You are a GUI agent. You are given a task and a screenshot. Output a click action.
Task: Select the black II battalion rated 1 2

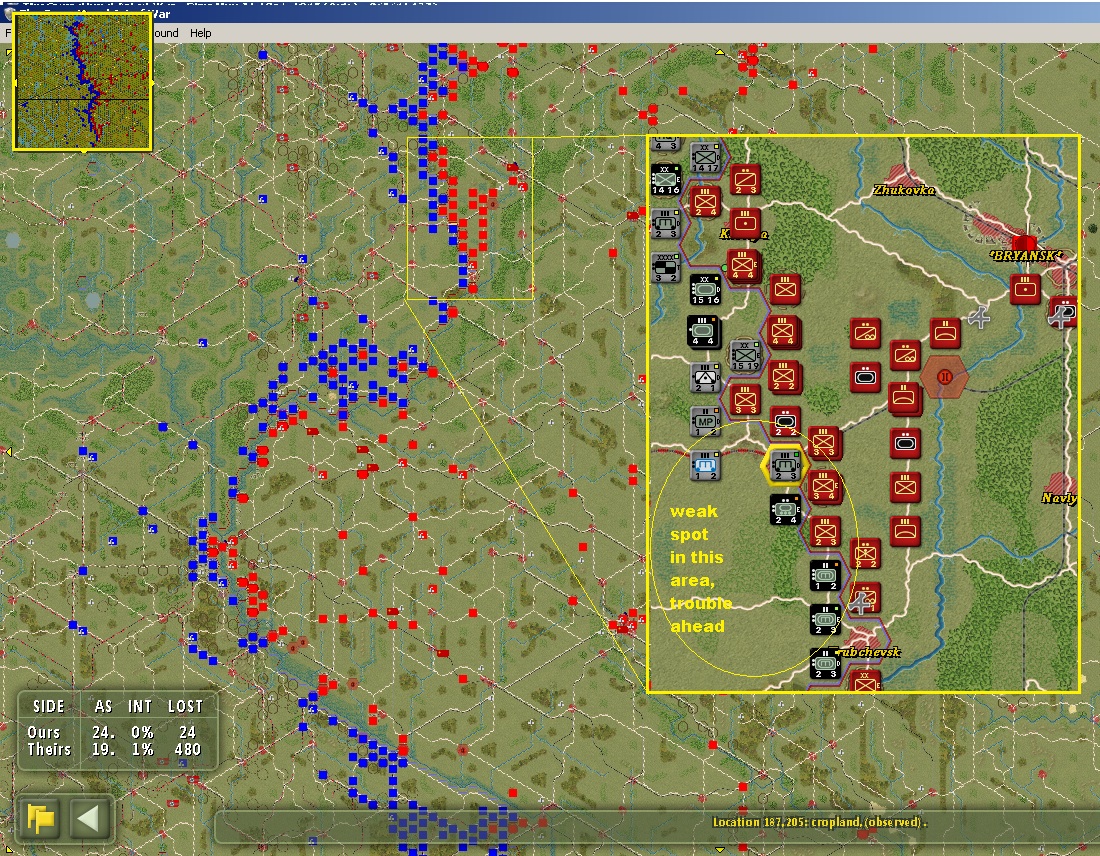[x=825, y=576]
